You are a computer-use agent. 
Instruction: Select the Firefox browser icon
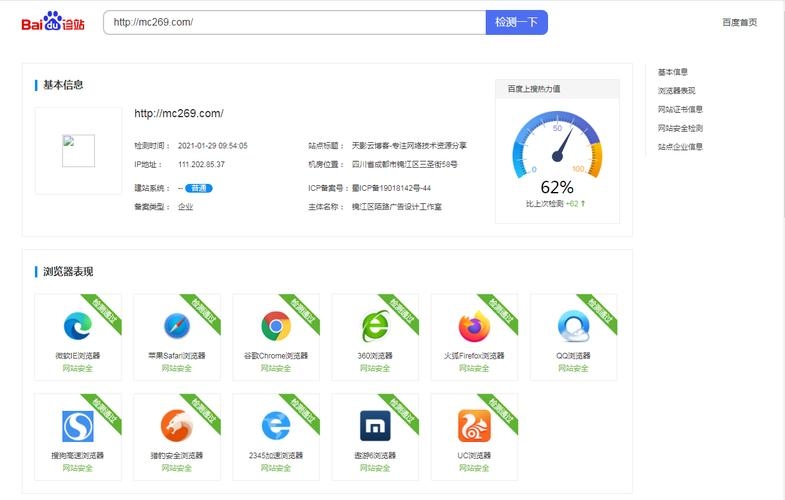coord(474,326)
